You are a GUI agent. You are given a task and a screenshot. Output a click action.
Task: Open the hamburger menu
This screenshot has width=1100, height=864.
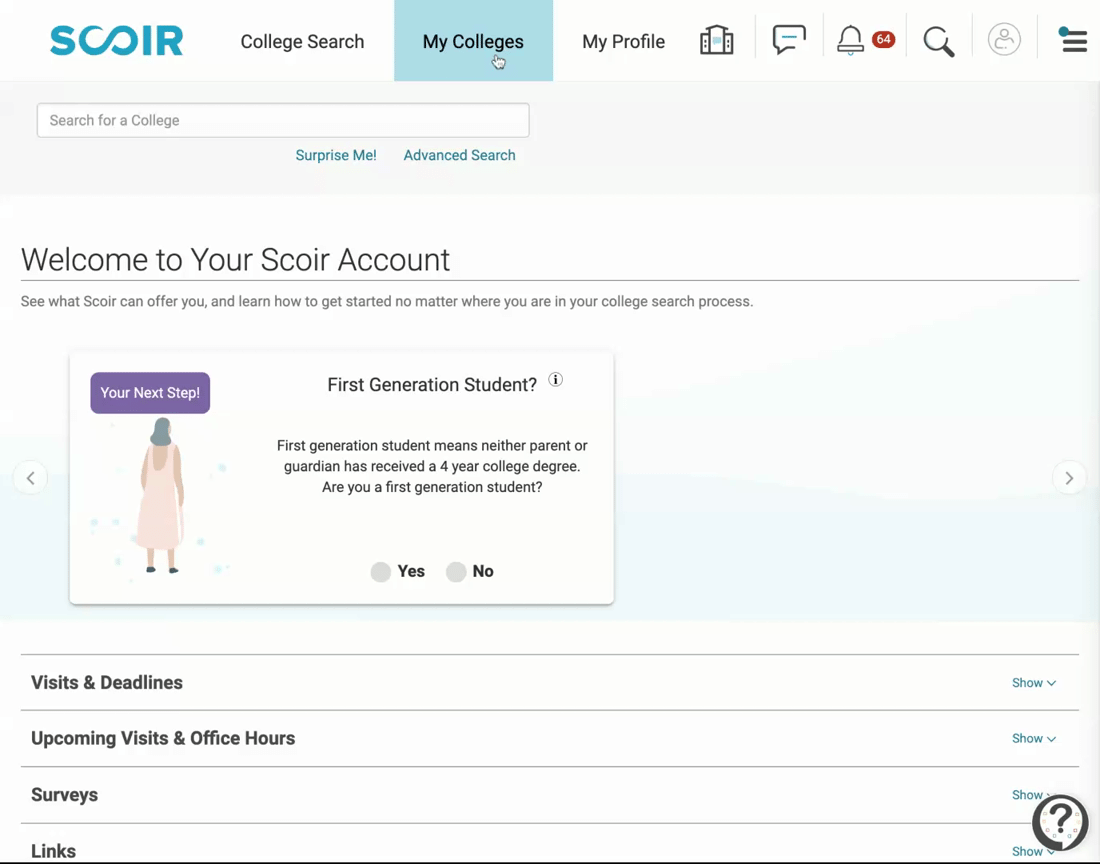[x=1073, y=41]
